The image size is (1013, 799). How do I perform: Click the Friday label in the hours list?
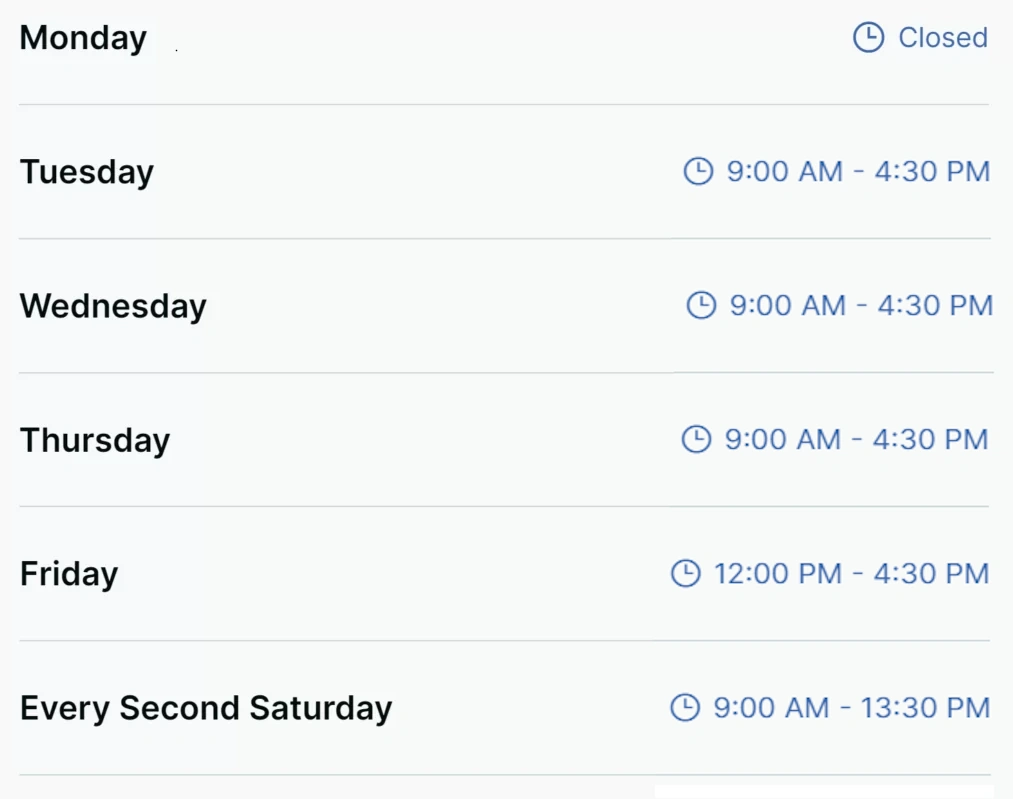(x=68, y=573)
